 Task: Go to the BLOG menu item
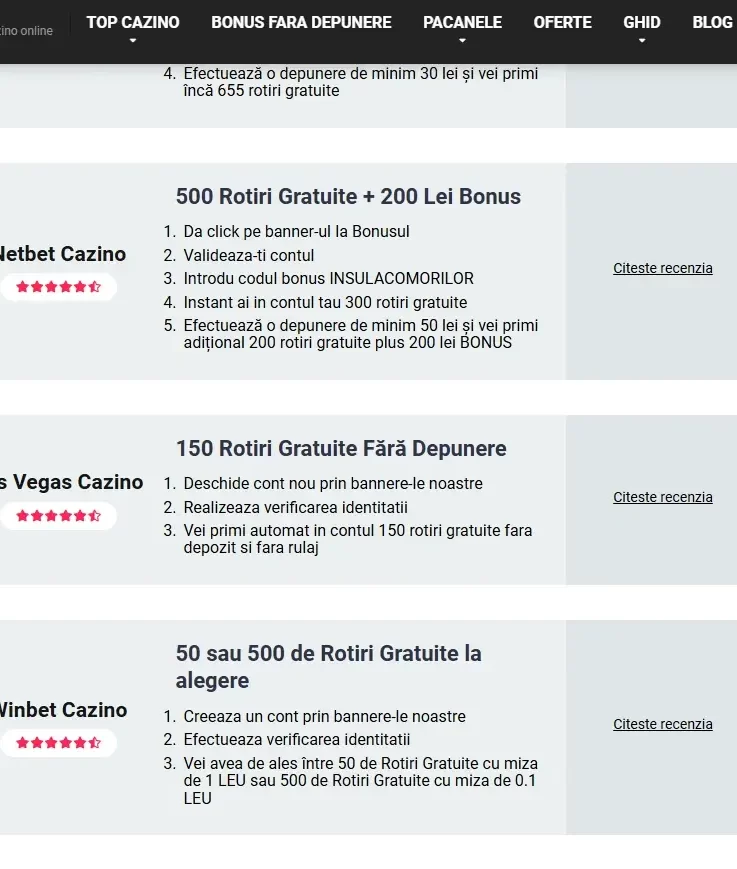pos(712,22)
